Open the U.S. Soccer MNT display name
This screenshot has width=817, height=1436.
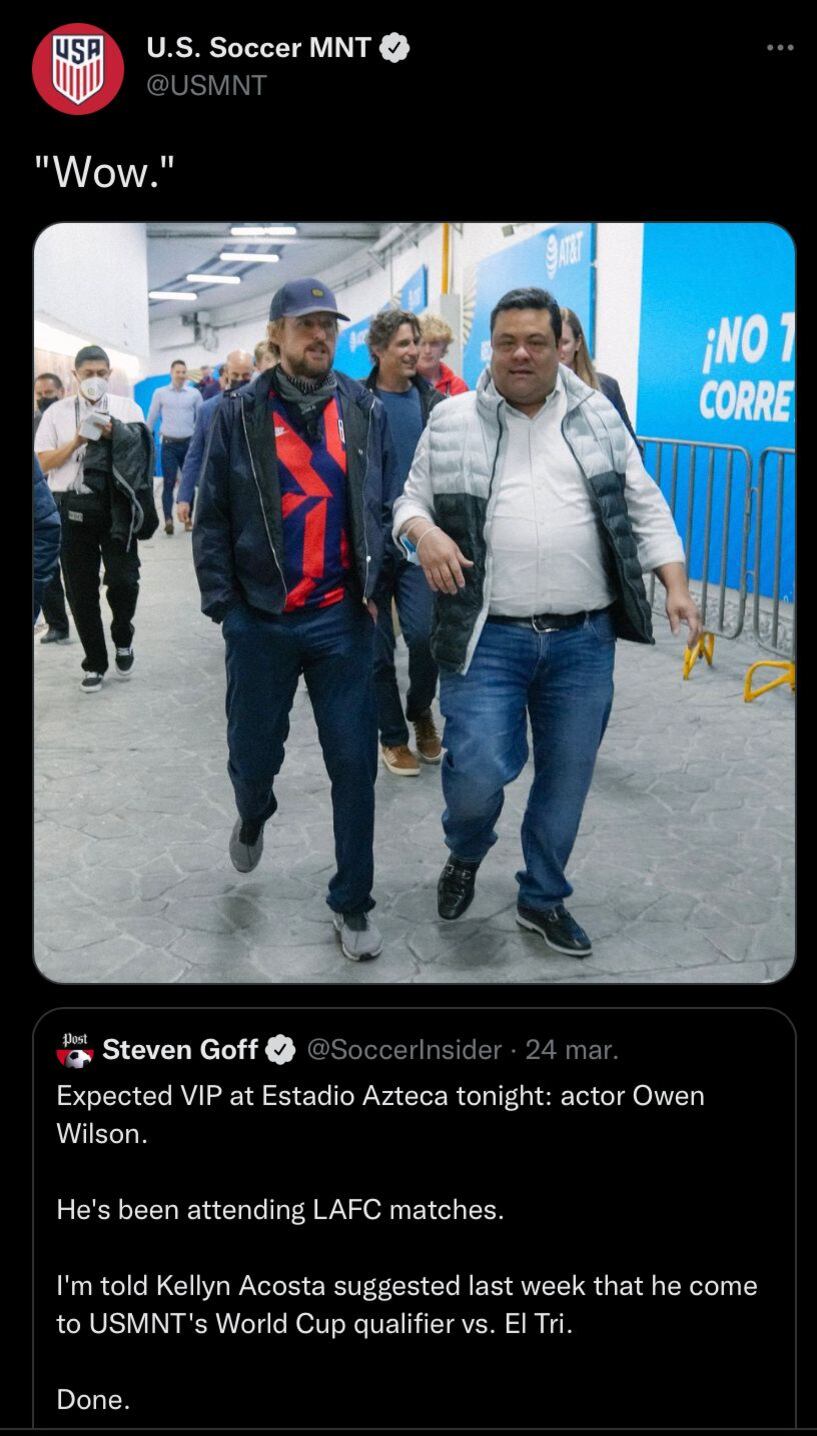coord(259,47)
